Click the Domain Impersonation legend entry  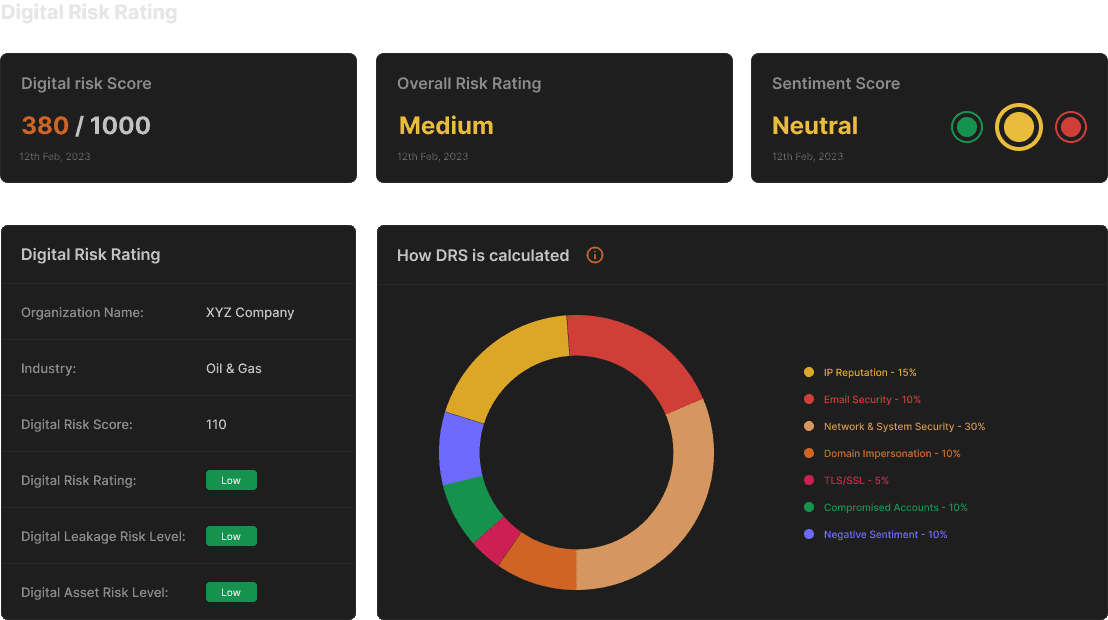pos(883,453)
